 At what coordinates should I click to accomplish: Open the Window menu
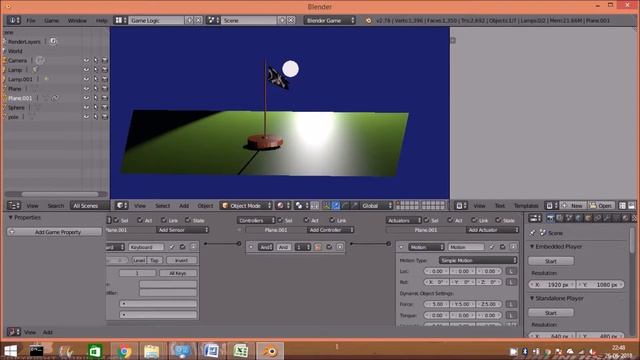[x=77, y=20]
